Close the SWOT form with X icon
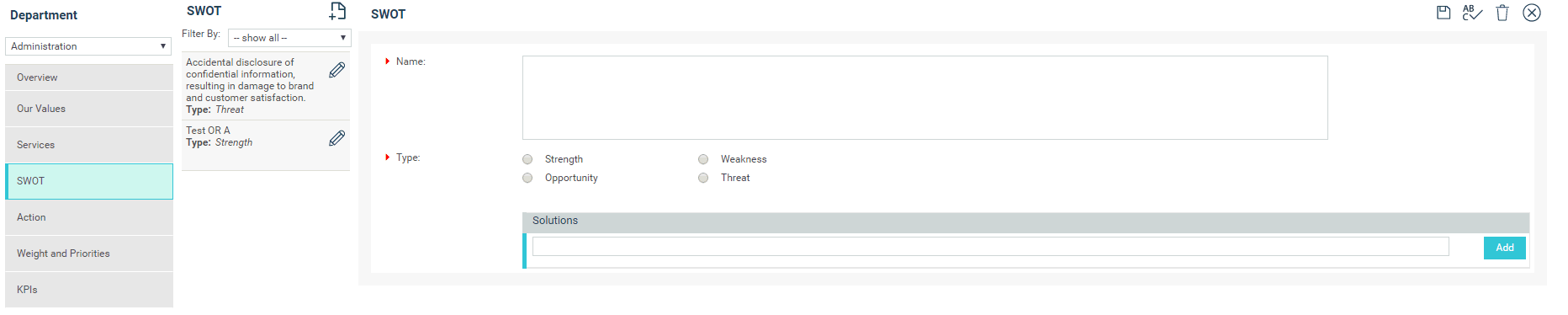The image size is (1568, 315). point(1532,13)
